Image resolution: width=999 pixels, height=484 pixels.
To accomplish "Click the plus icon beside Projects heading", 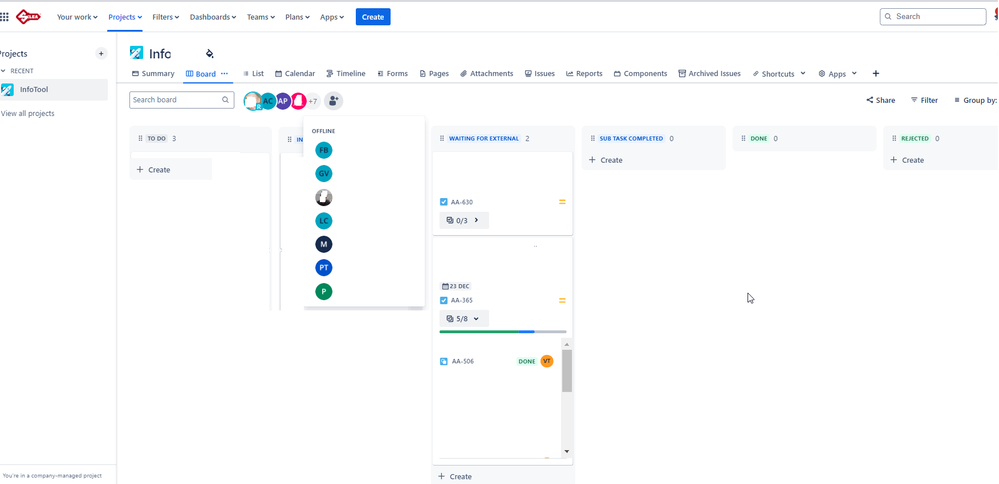I will click(101, 53).
